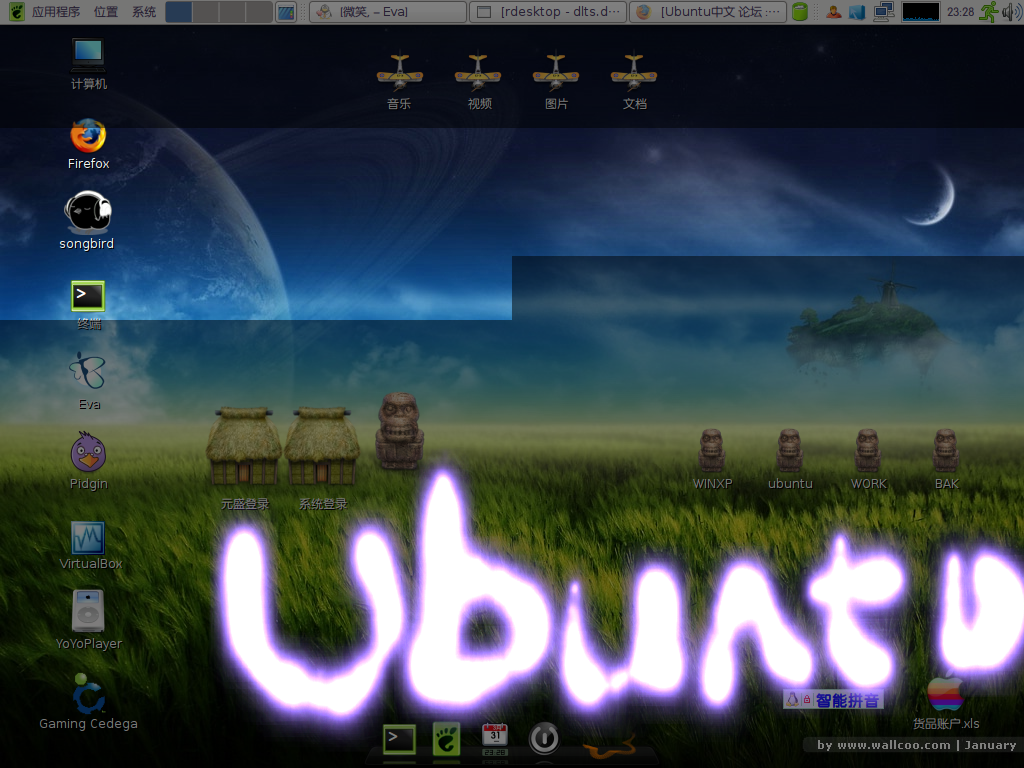Click the user avatar icon in top panel
This screenshot has height=768, width=1024.
coord(833,12)
